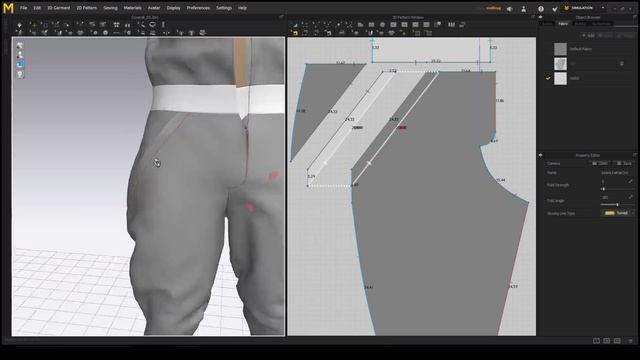This screenshot has height=360, width=640.
Task: Select the circle shape tool in 2D toolbar
Action: [382, 25]
